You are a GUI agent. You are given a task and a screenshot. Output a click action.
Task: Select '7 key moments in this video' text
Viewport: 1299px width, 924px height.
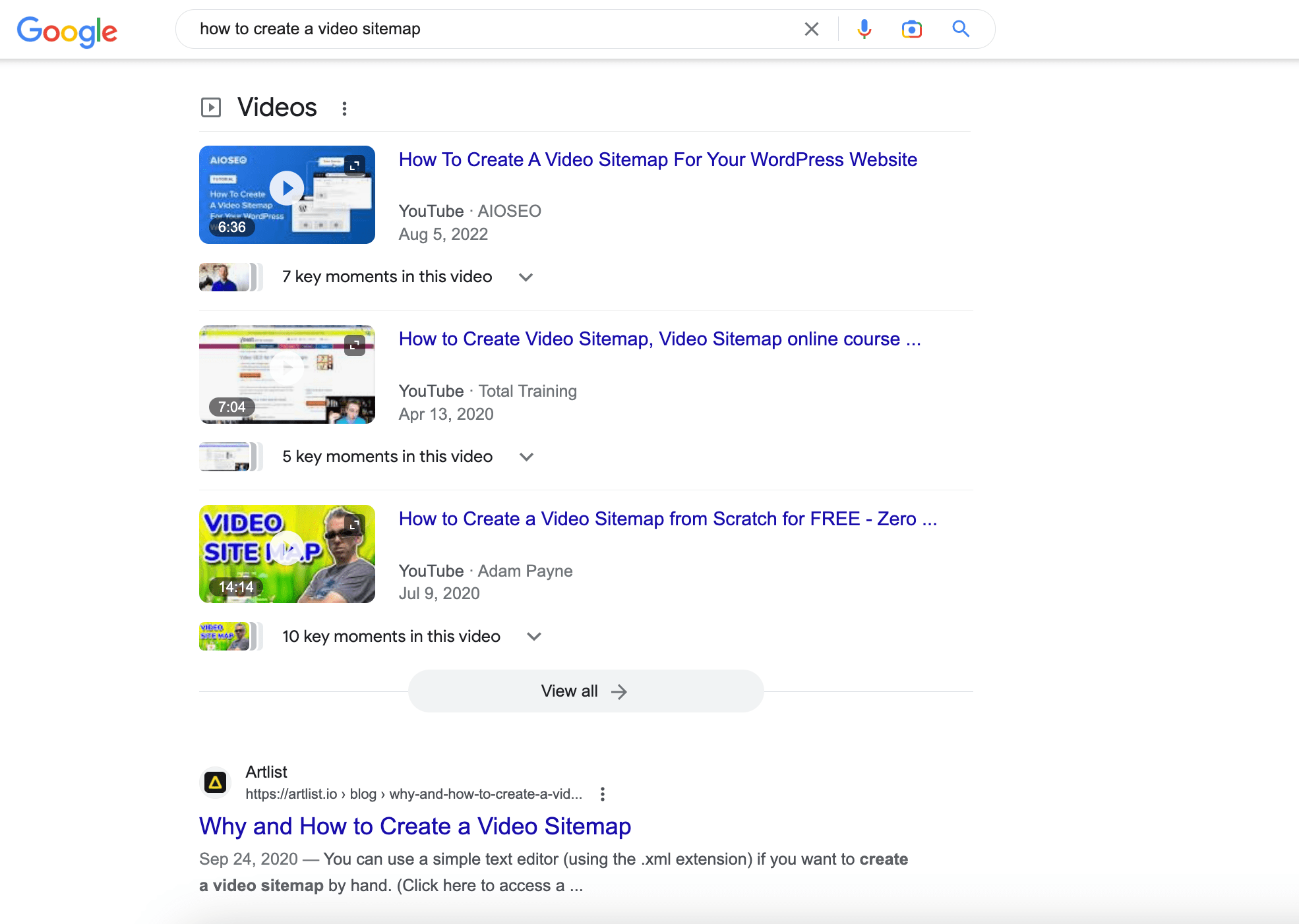tap(387, 277)
